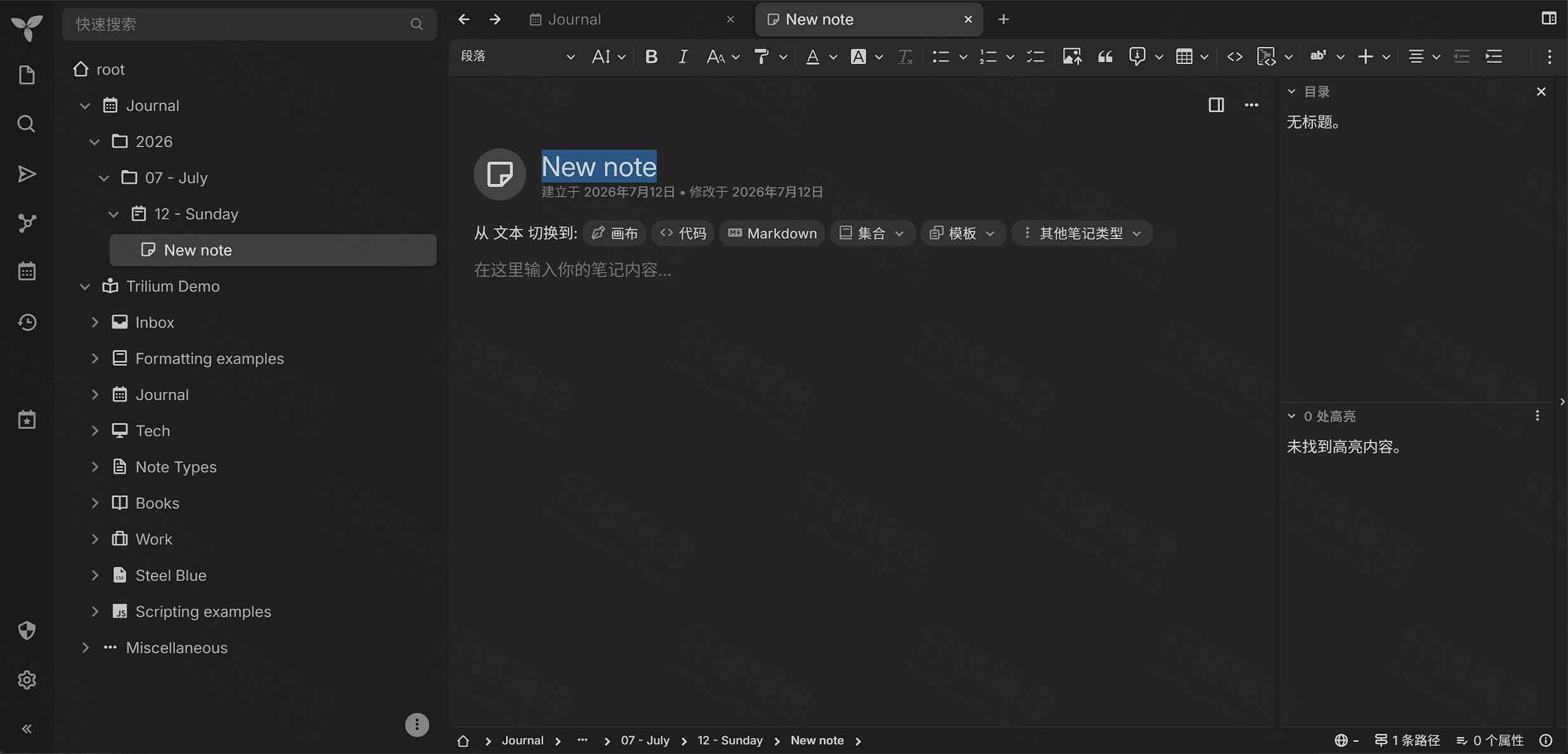
Task: Open the note actions three-dot menu
Action: [1251, 105]
